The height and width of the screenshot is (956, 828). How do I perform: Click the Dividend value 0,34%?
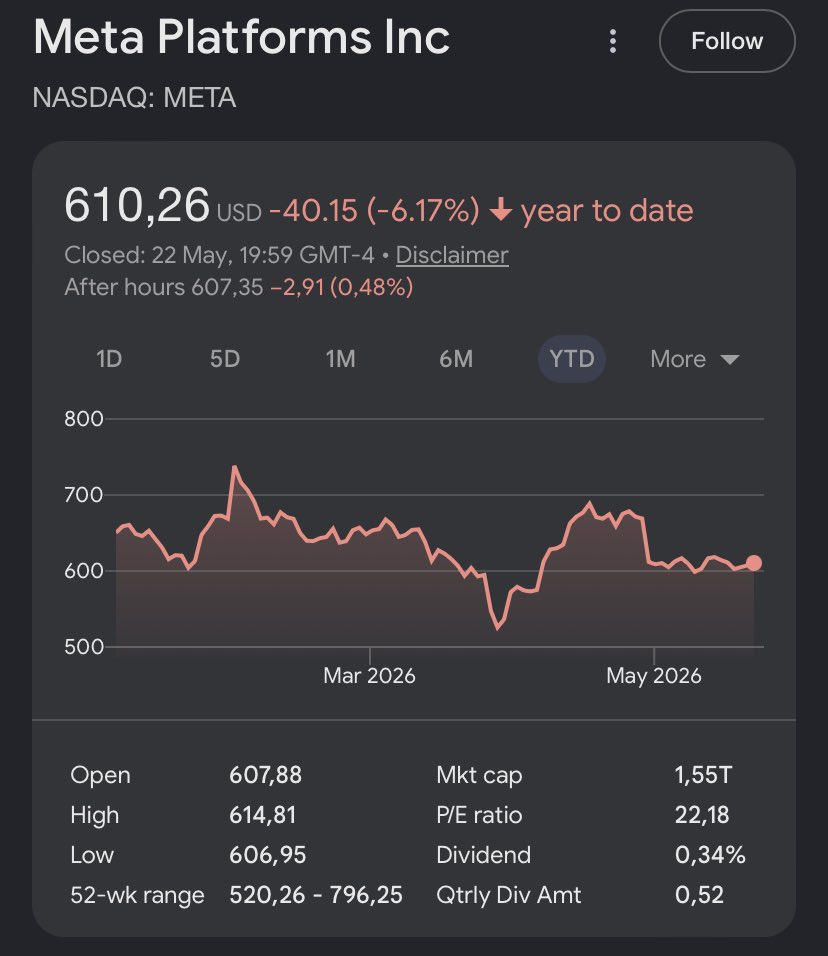710,855
